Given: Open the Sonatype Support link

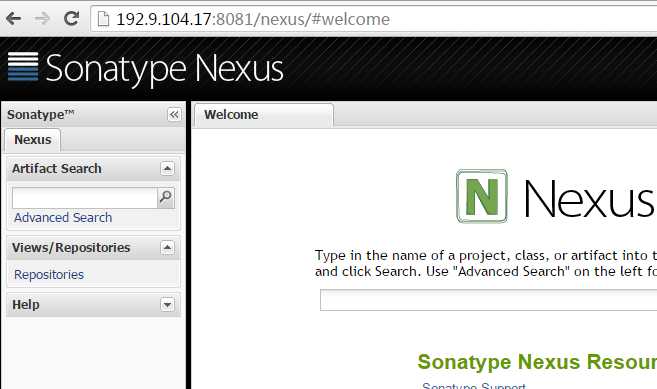Looking at the screenshot, I should tap(473, 386).
